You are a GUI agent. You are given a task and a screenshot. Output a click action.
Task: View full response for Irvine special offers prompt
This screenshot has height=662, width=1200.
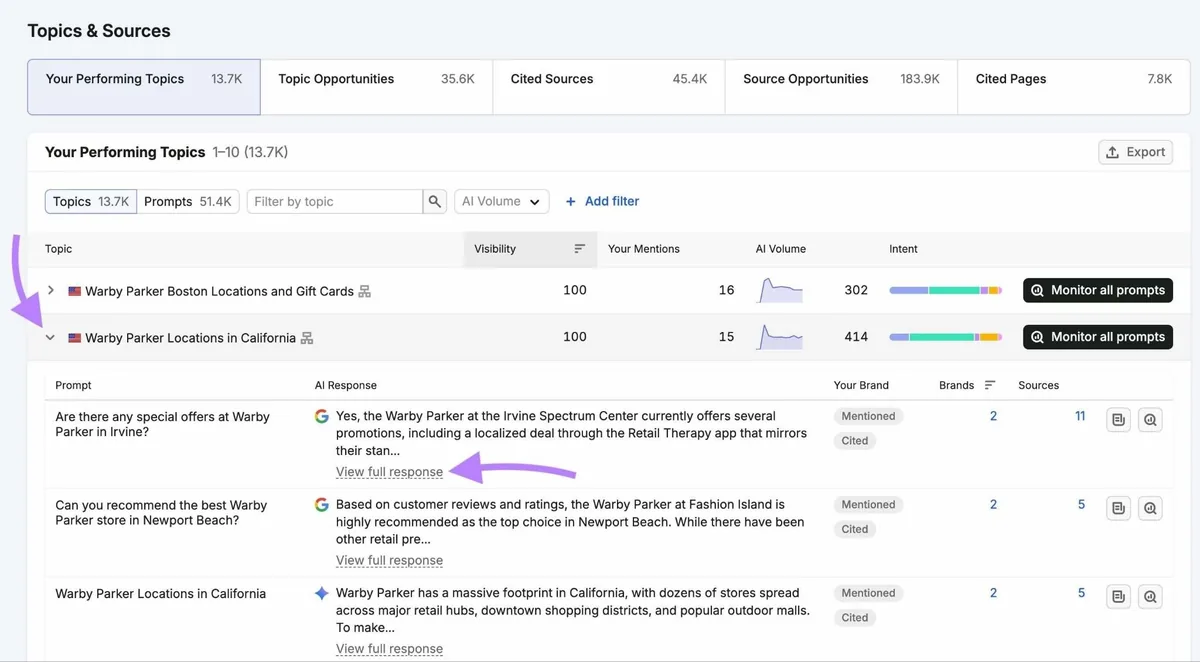click(389, 472)
